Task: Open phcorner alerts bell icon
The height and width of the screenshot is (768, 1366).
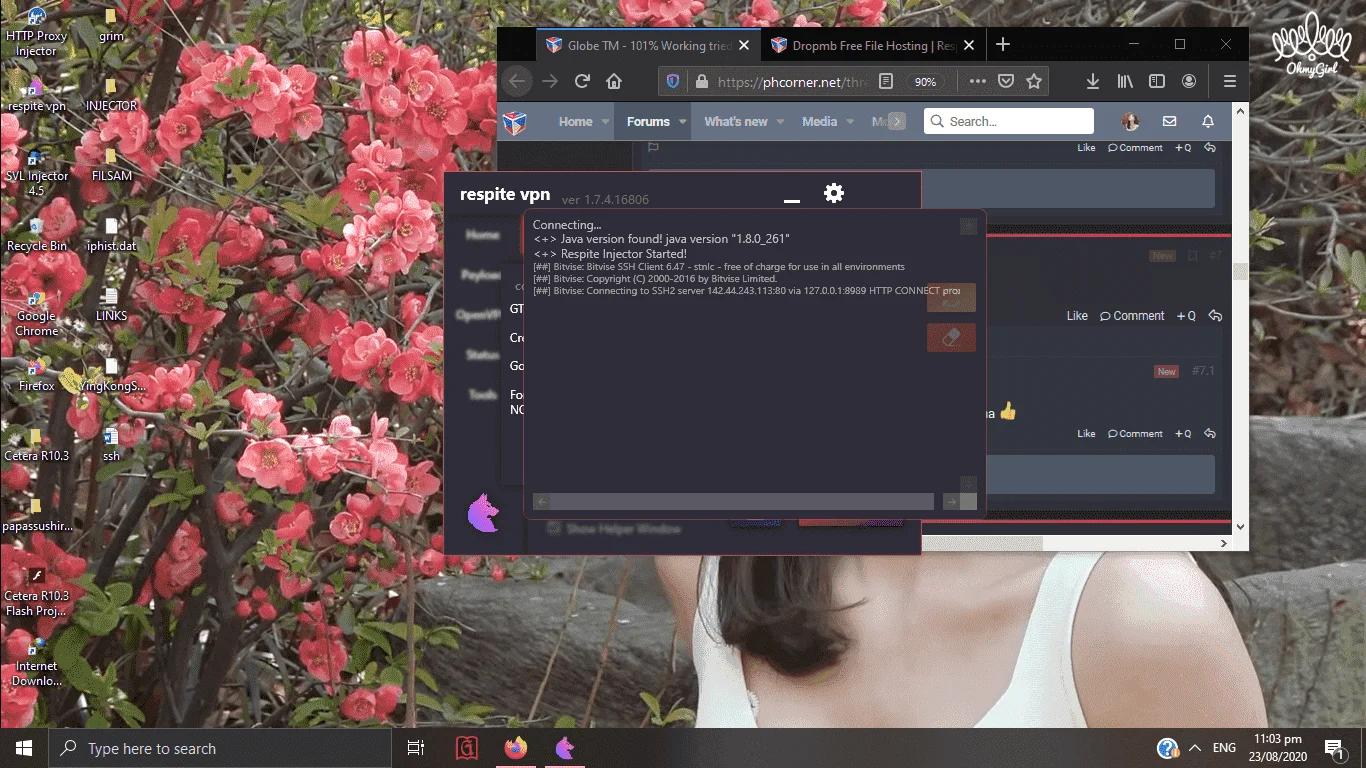Action: 1208,121
